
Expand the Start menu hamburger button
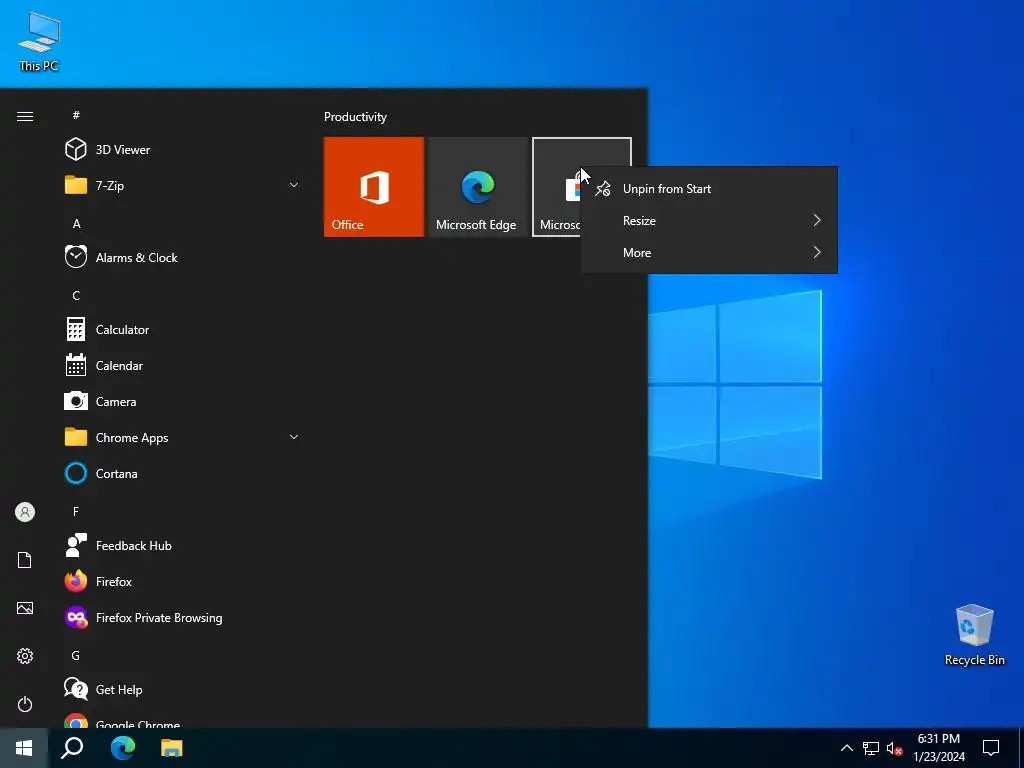(x=25, y=116)
